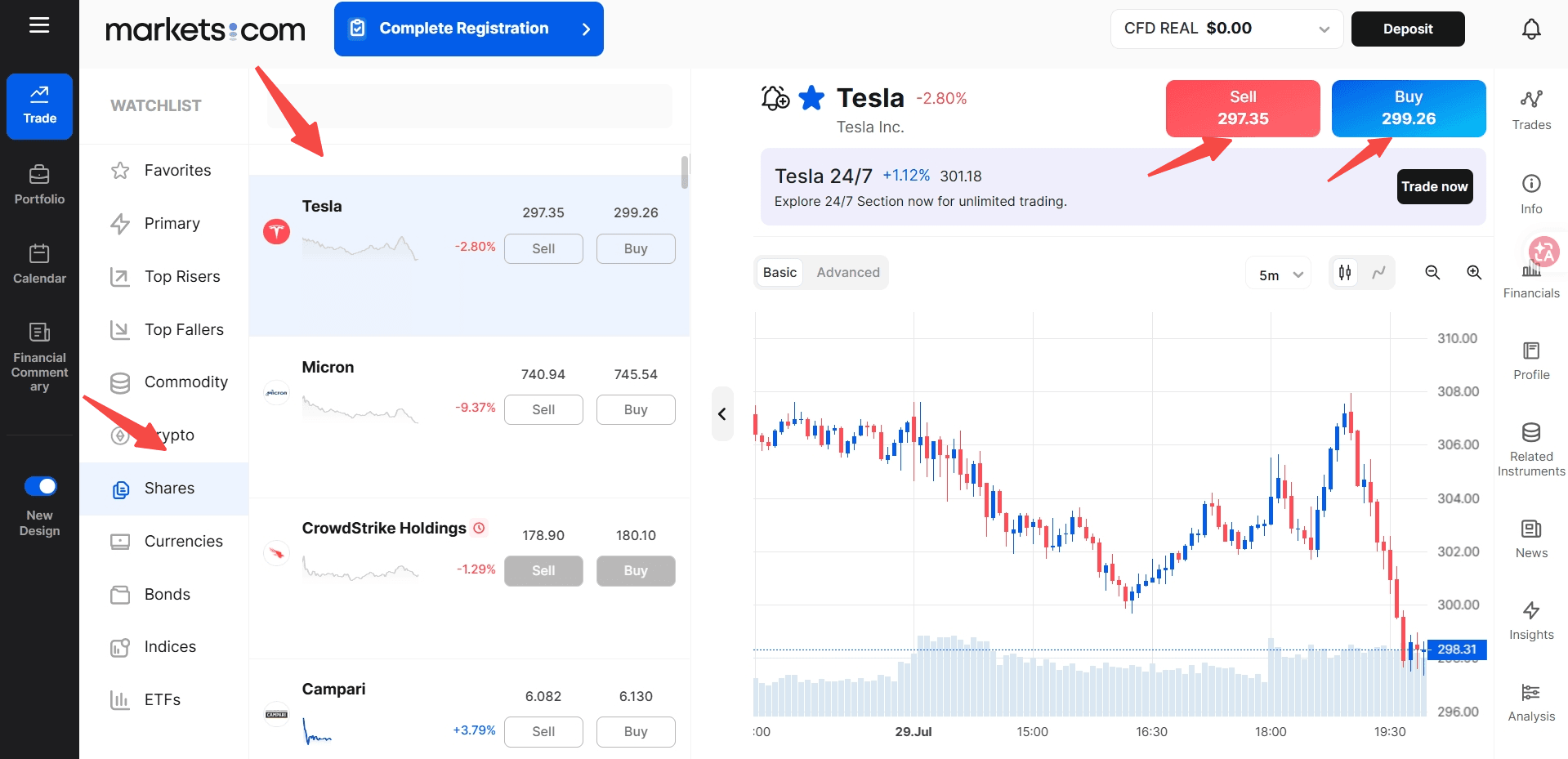Click the Campari logo in list
The width and height of the screenshot is (1568, 759).
[x=276, y=715]
